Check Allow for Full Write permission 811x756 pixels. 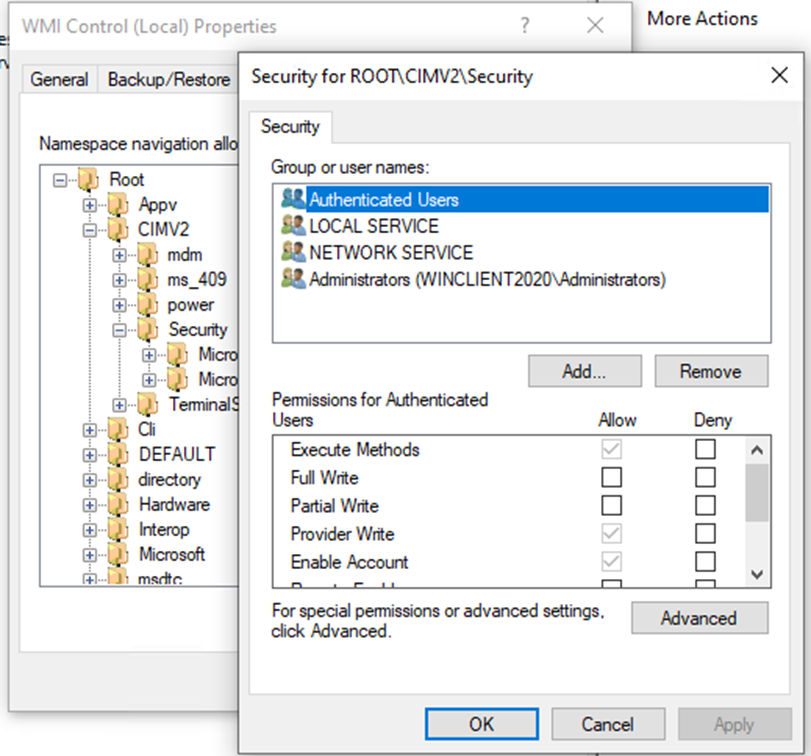coord(611,478)
